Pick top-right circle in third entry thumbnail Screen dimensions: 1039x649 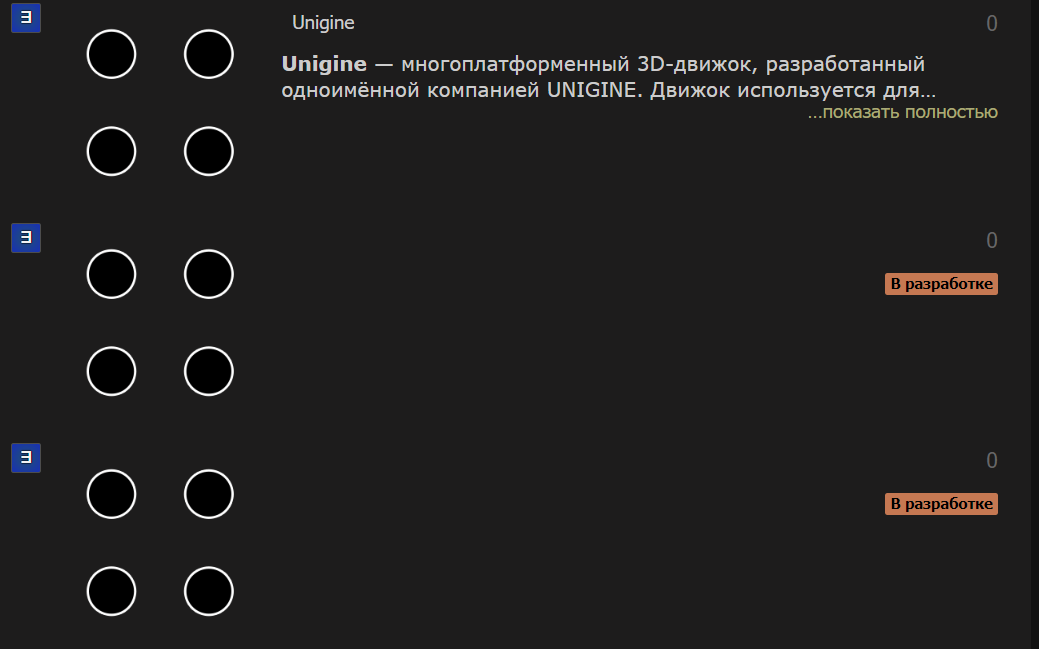(x=208, y=494)
